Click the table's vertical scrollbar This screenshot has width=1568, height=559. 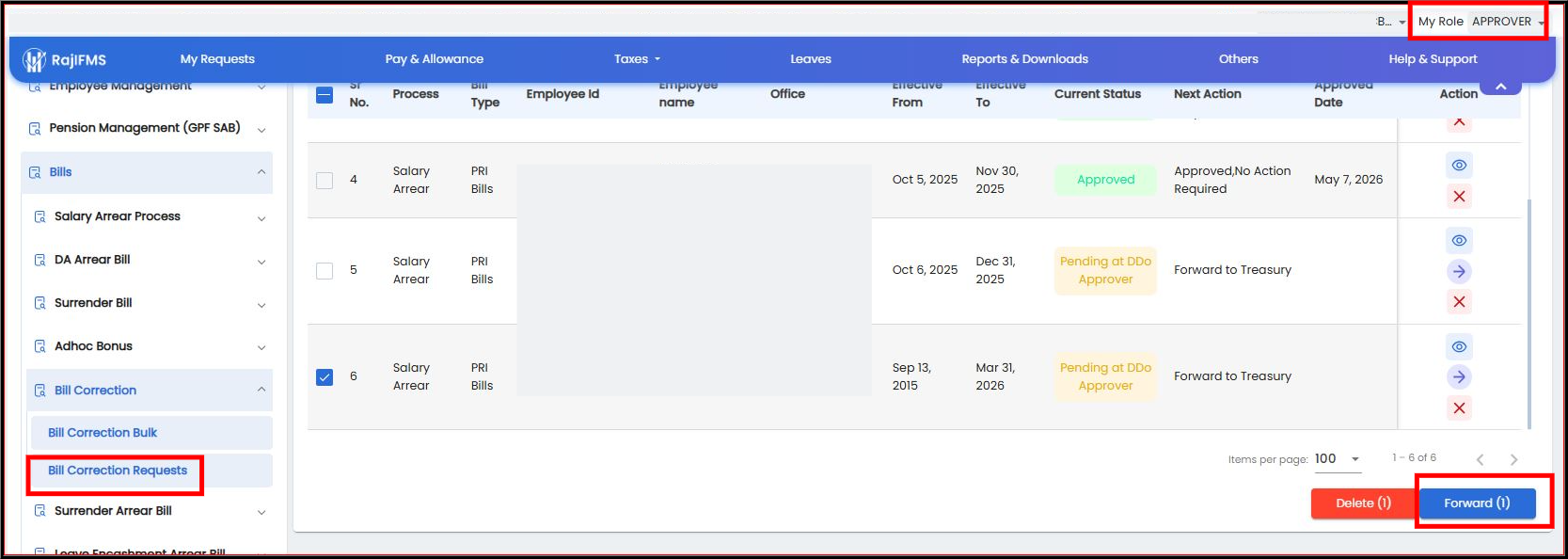[1528, 312]
